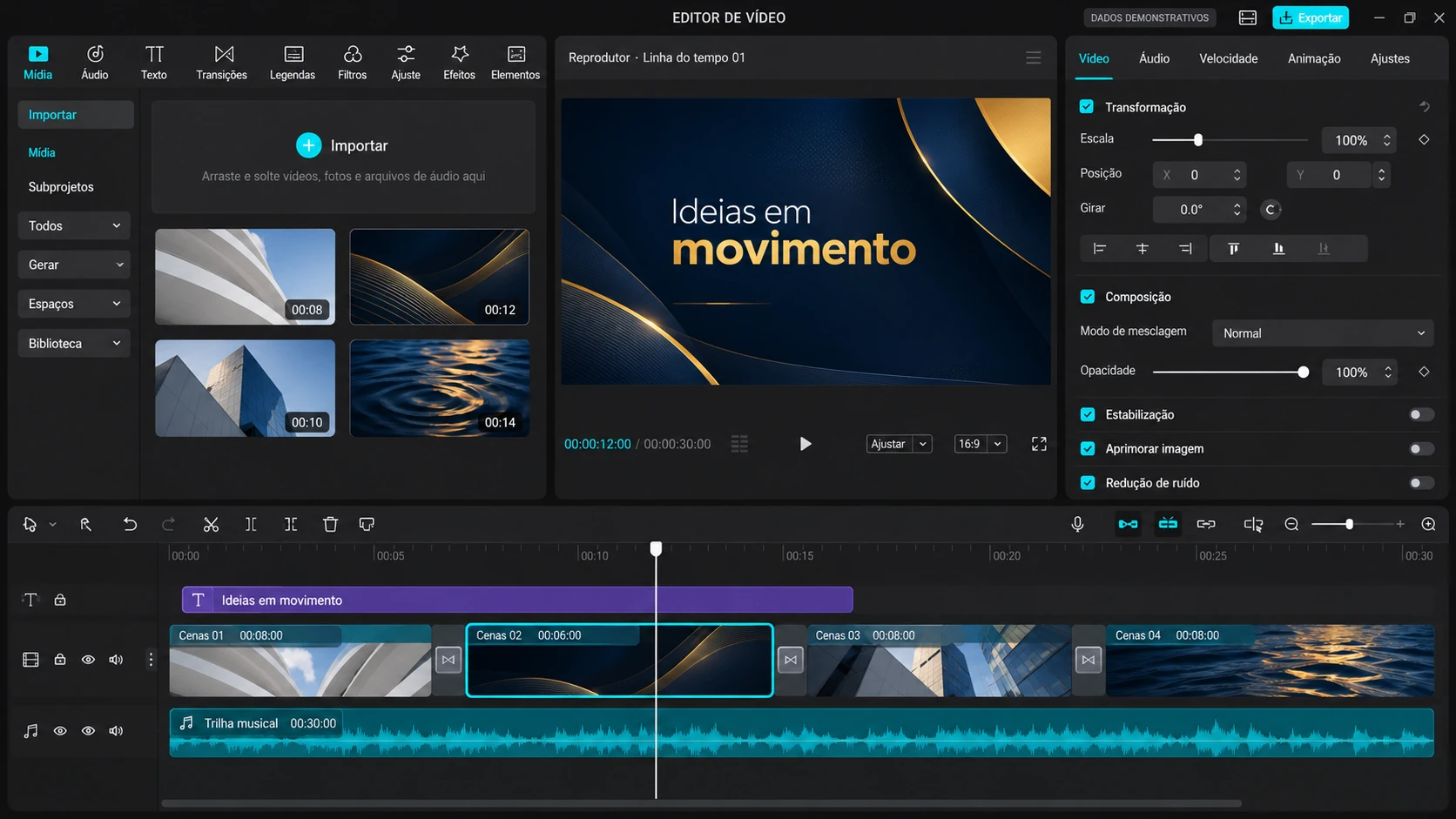This screenshot has width=1456, height=819.
Task: Switch to the Áudio properties tab
Action: pos(1154,58)
